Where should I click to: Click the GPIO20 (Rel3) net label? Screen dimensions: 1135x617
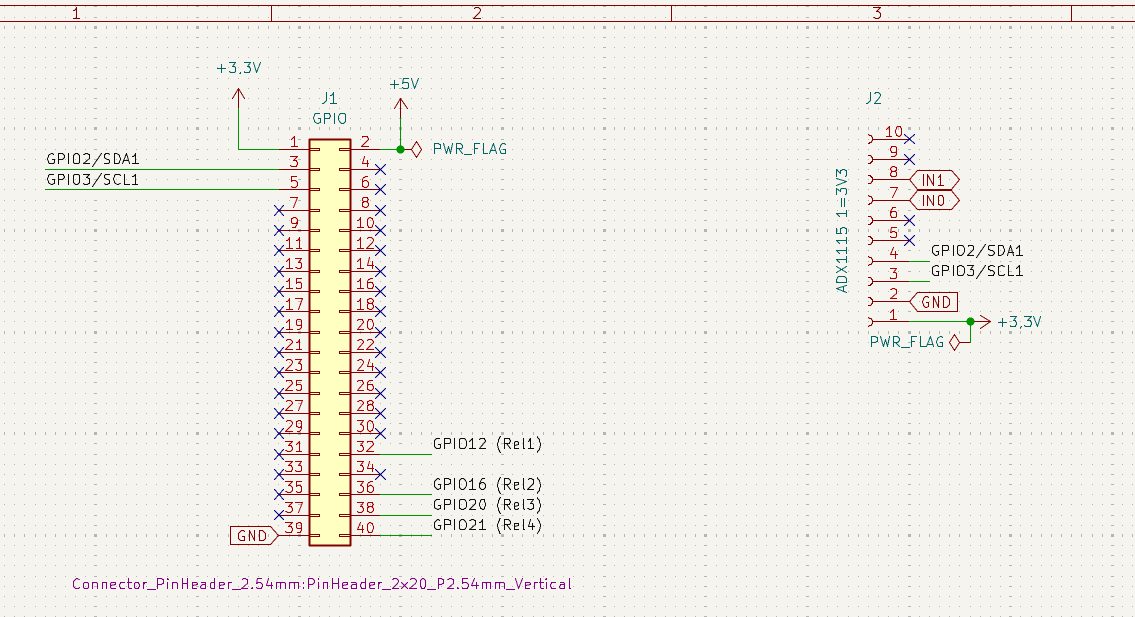tap(487, 505)
